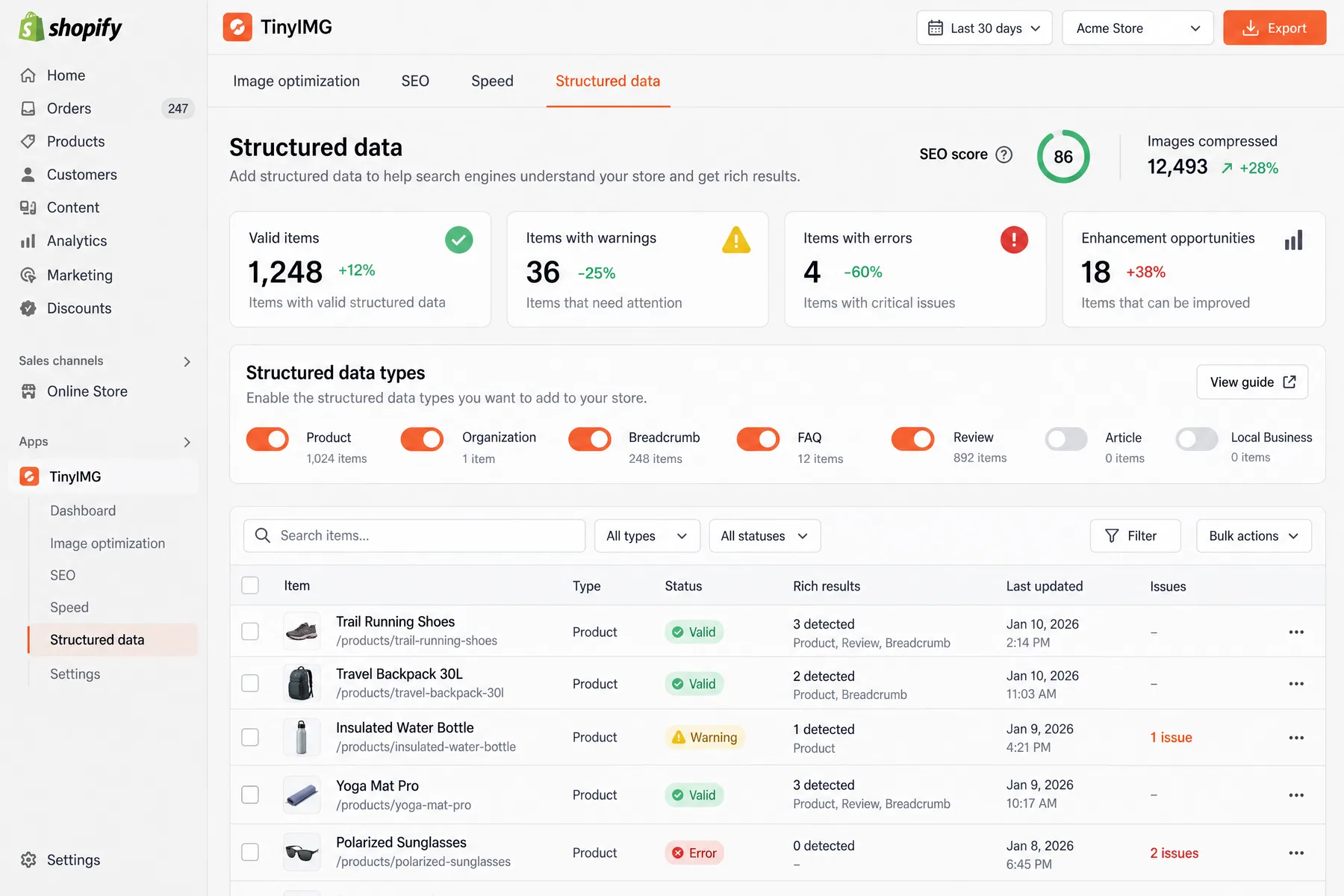Viewport: 1344px width, 896px height.
Task: Check the select-all checkbox in table header
Action: click(x=250, y=585)
